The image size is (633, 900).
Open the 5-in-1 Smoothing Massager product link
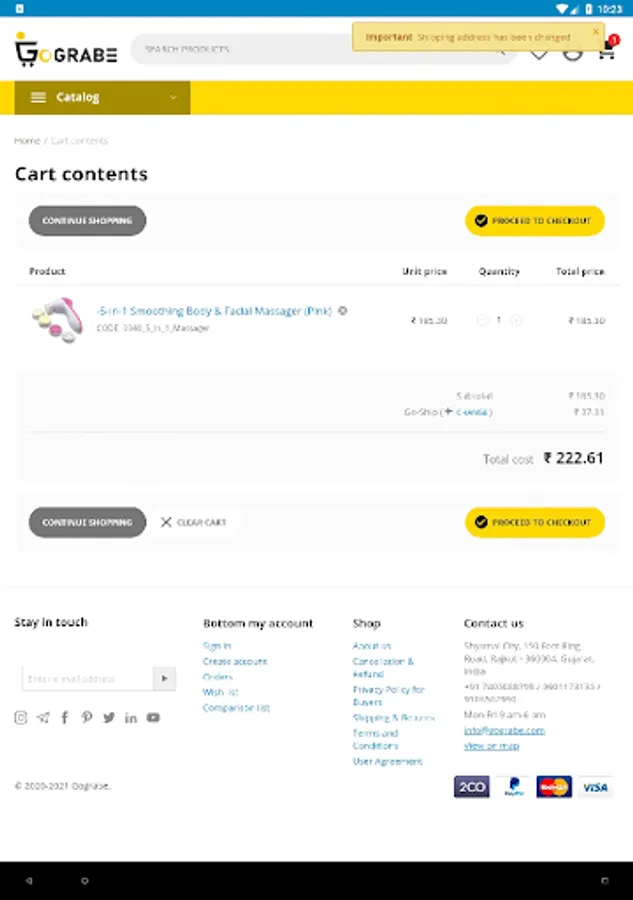click(x=214, y=311)
